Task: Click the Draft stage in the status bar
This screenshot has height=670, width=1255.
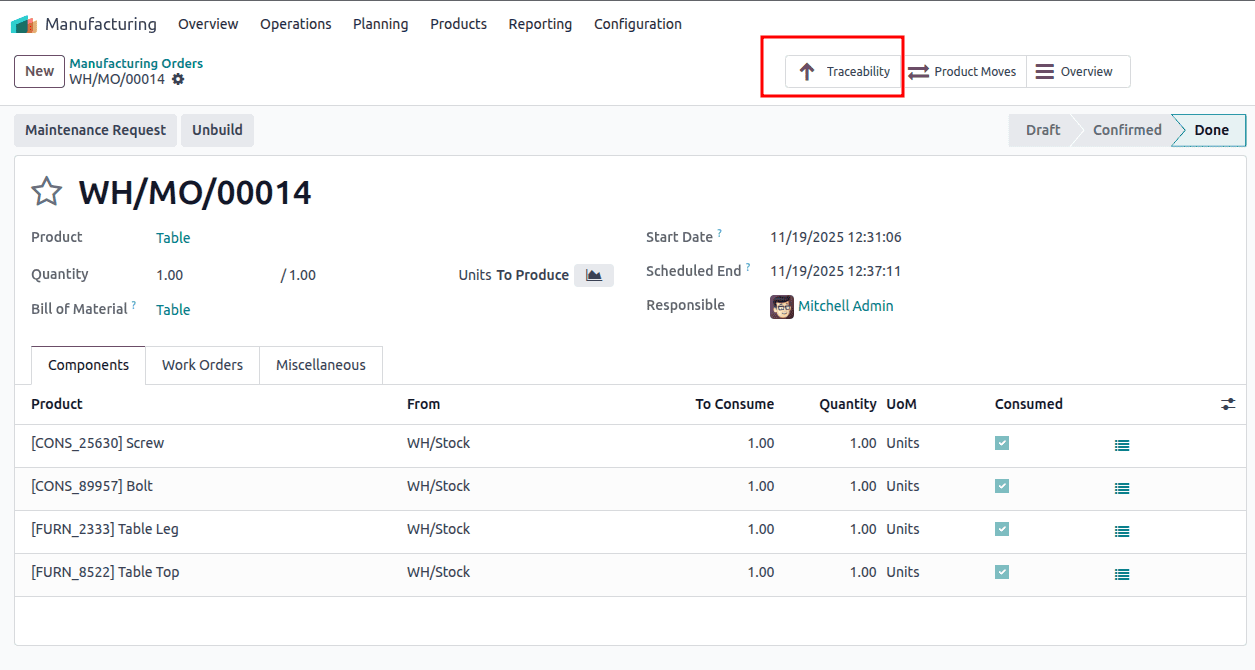Action: coord(1042,130)
